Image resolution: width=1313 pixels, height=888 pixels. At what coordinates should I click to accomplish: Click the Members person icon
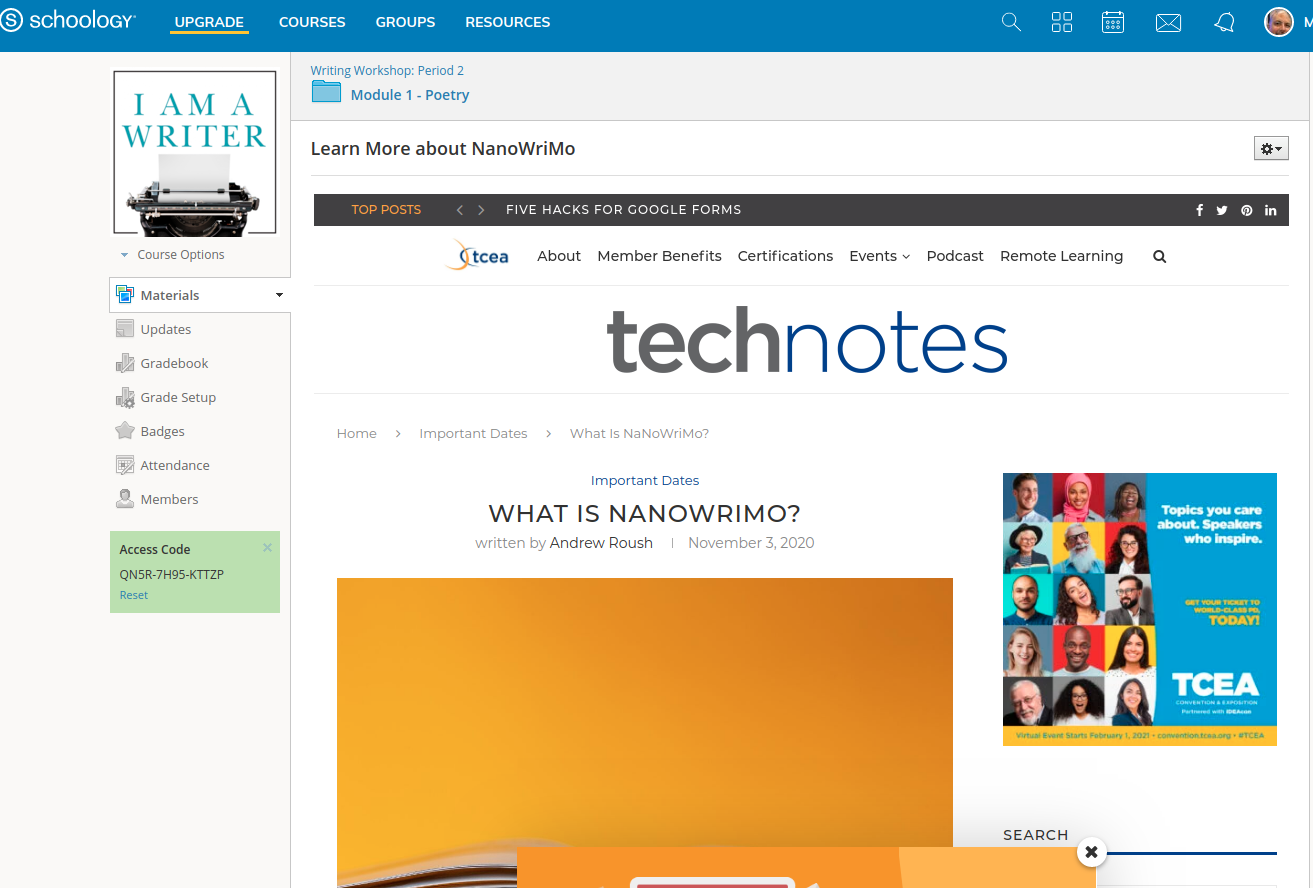[125, 499]
